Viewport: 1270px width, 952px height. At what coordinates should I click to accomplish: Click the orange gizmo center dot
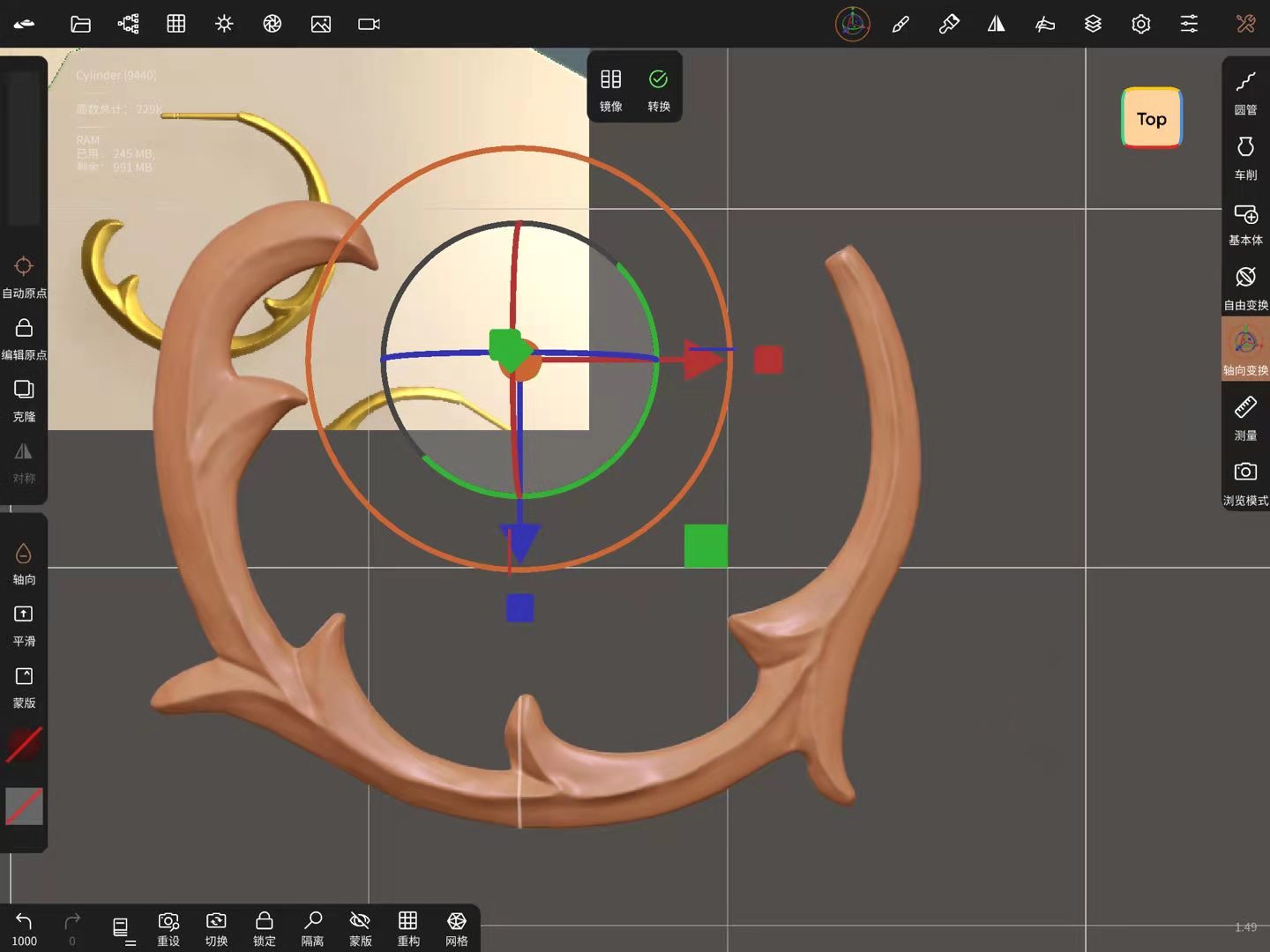point(522,361)
